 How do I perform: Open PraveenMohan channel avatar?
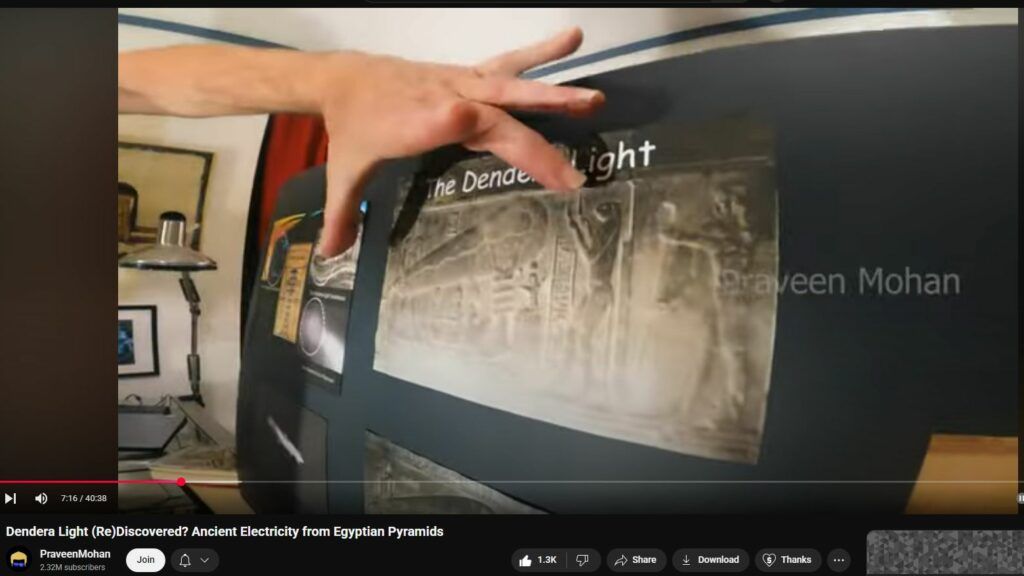[x=19, y=560]
